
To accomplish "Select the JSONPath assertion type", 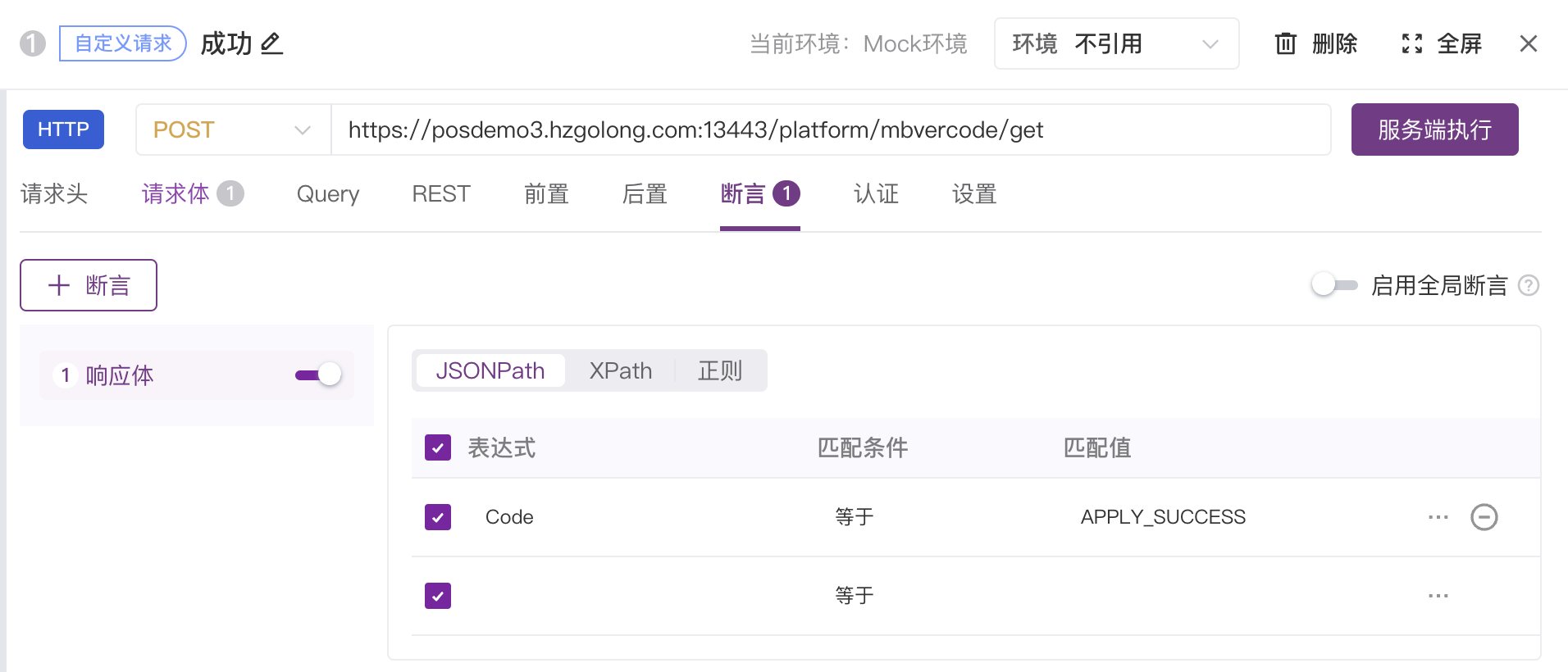I will click(x=490, y=370).
